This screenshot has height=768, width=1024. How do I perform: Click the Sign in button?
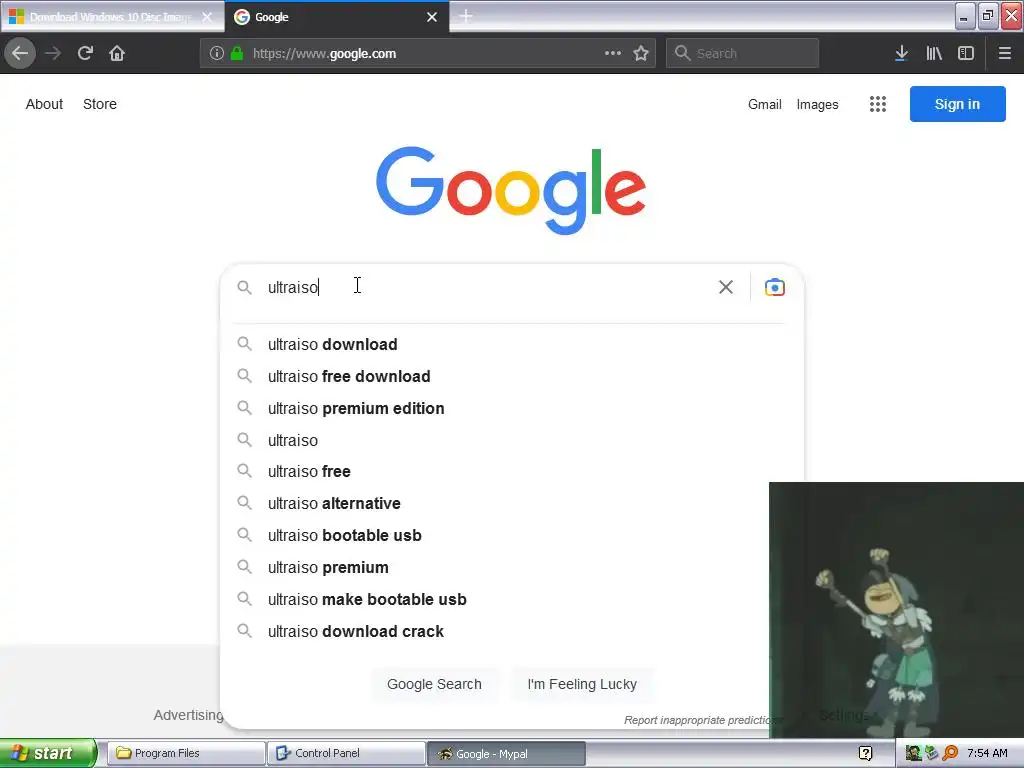click(957, 104)
